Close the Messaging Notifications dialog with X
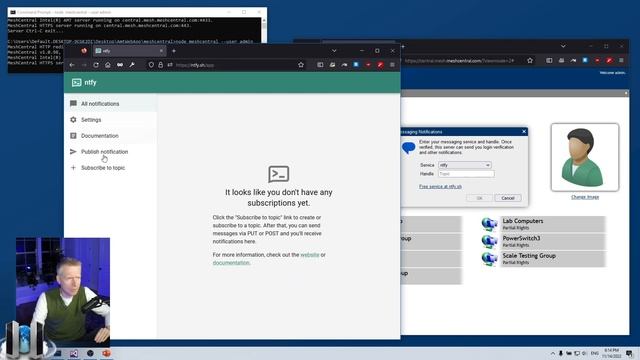Viewport: 640px width, 360px height. click(524, 131)
